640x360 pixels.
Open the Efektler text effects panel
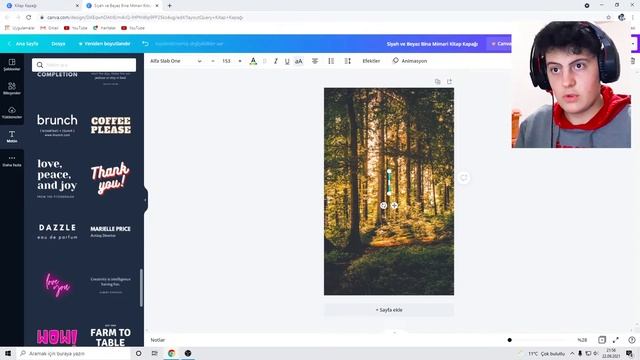click(x=371, y=61)
